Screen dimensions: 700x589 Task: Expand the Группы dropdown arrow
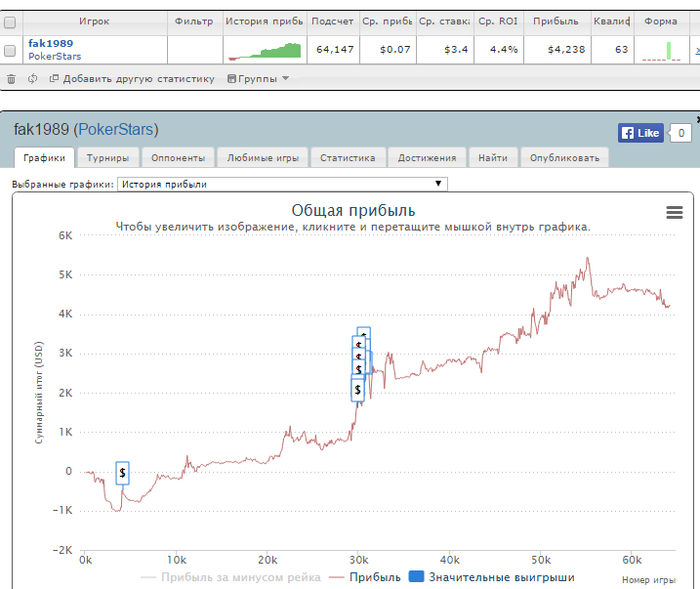click(285, 78)
